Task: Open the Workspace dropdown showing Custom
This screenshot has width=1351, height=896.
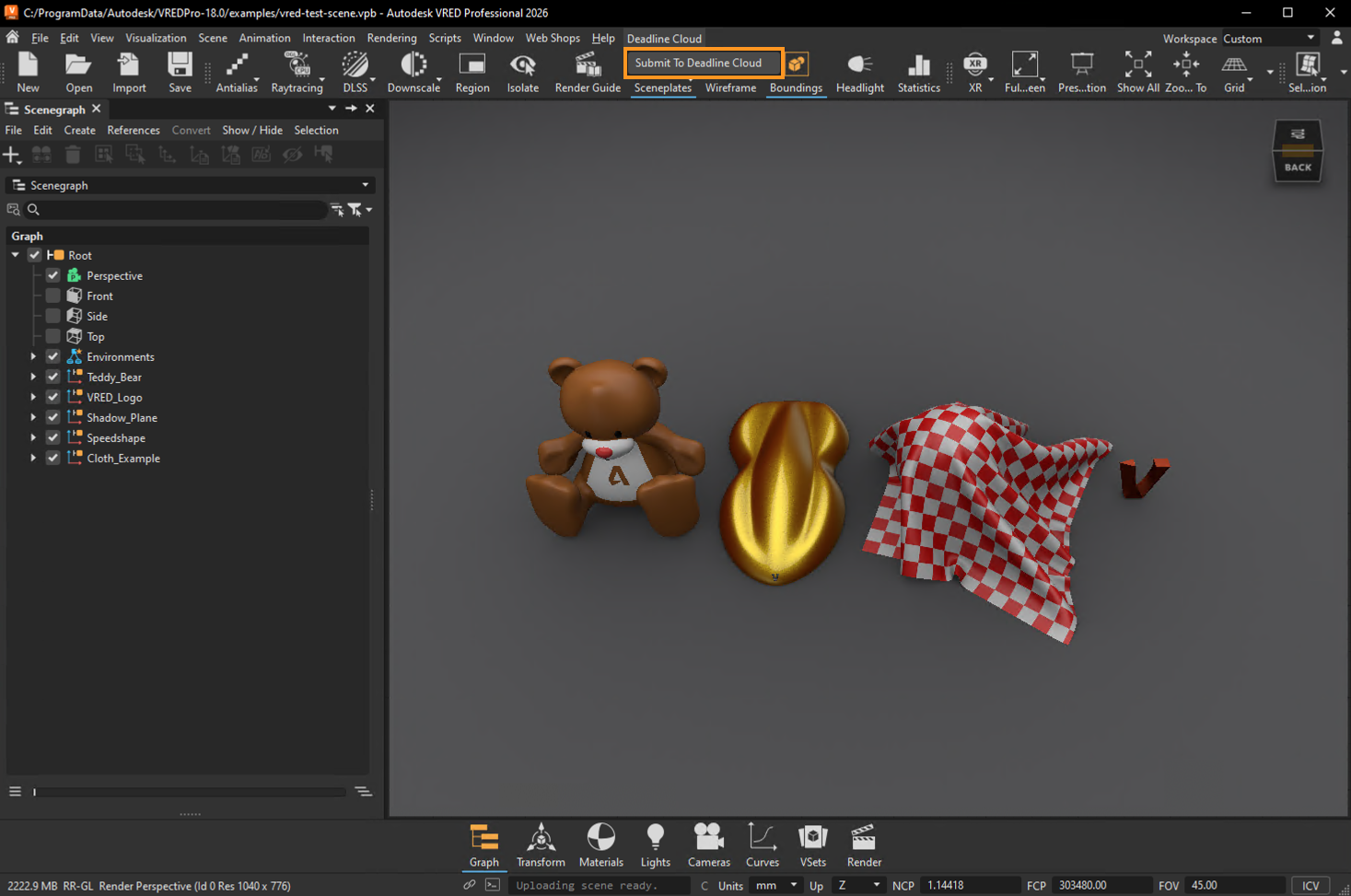Action: coord(1271,38)
